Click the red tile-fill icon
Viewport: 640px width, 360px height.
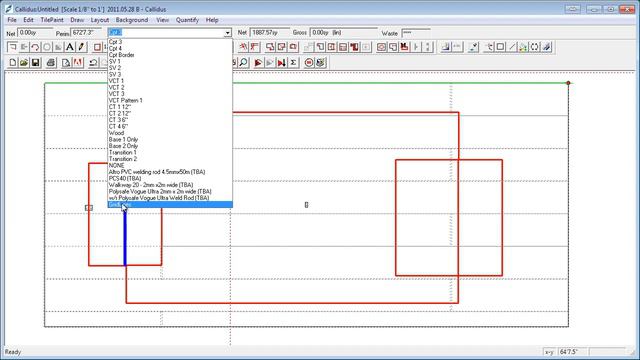click(x=354, y=47)
